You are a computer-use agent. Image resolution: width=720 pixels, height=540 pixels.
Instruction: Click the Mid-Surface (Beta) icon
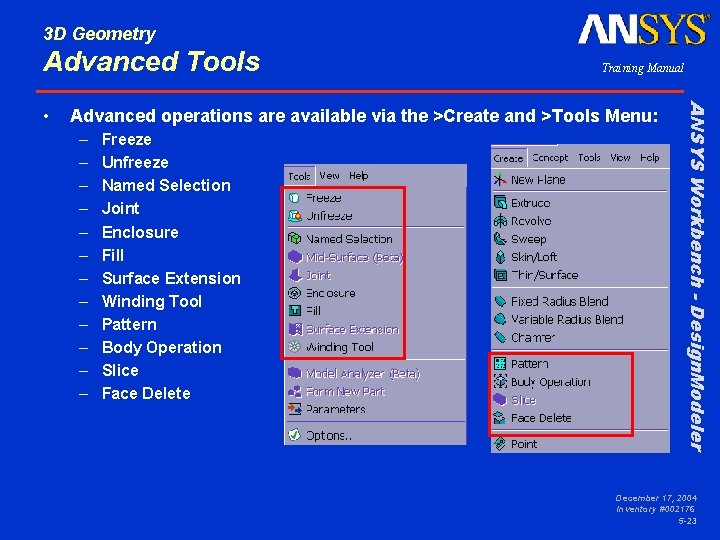[x=294, y=257]
